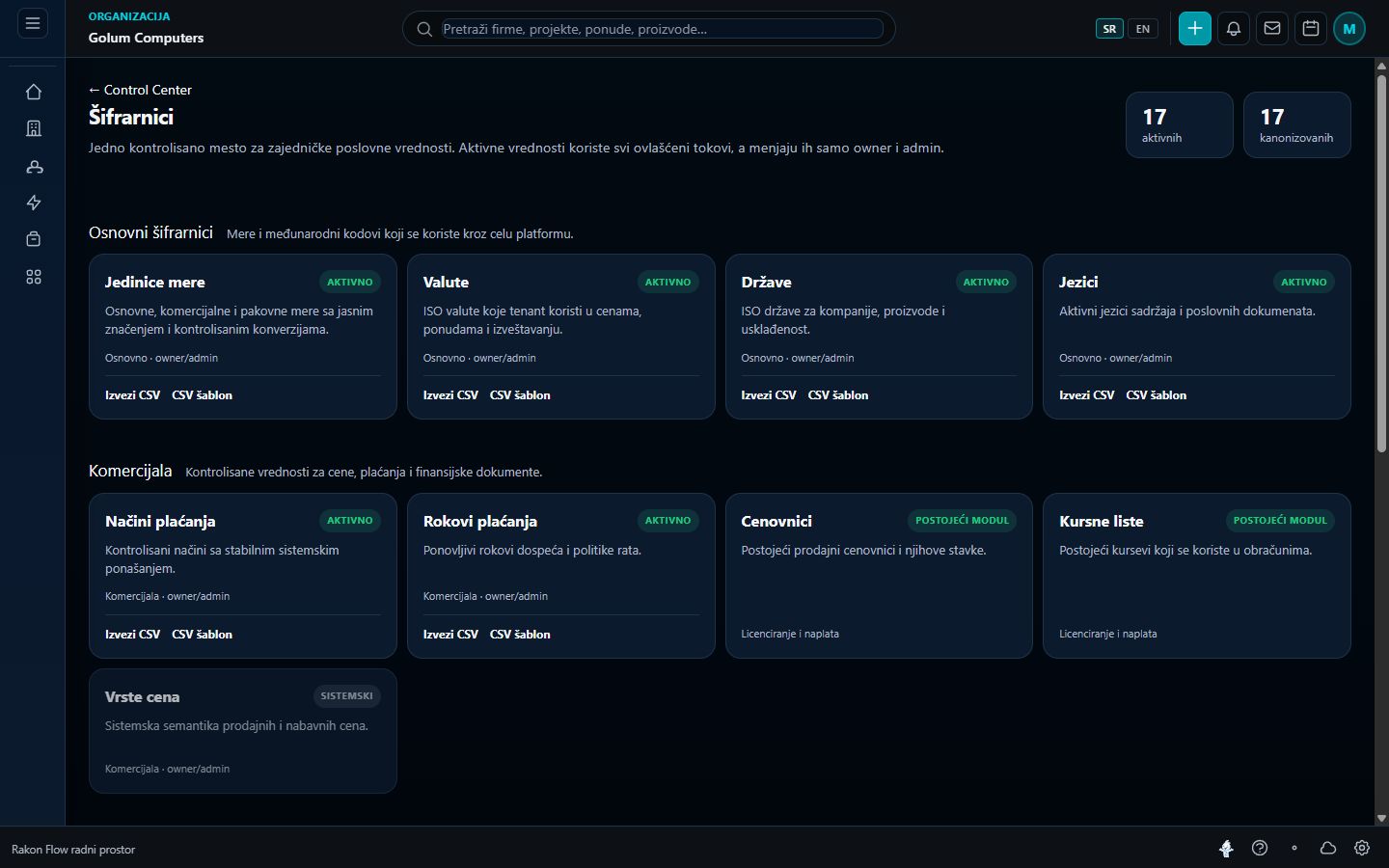Export CSV for Valute

click(450, 395)
